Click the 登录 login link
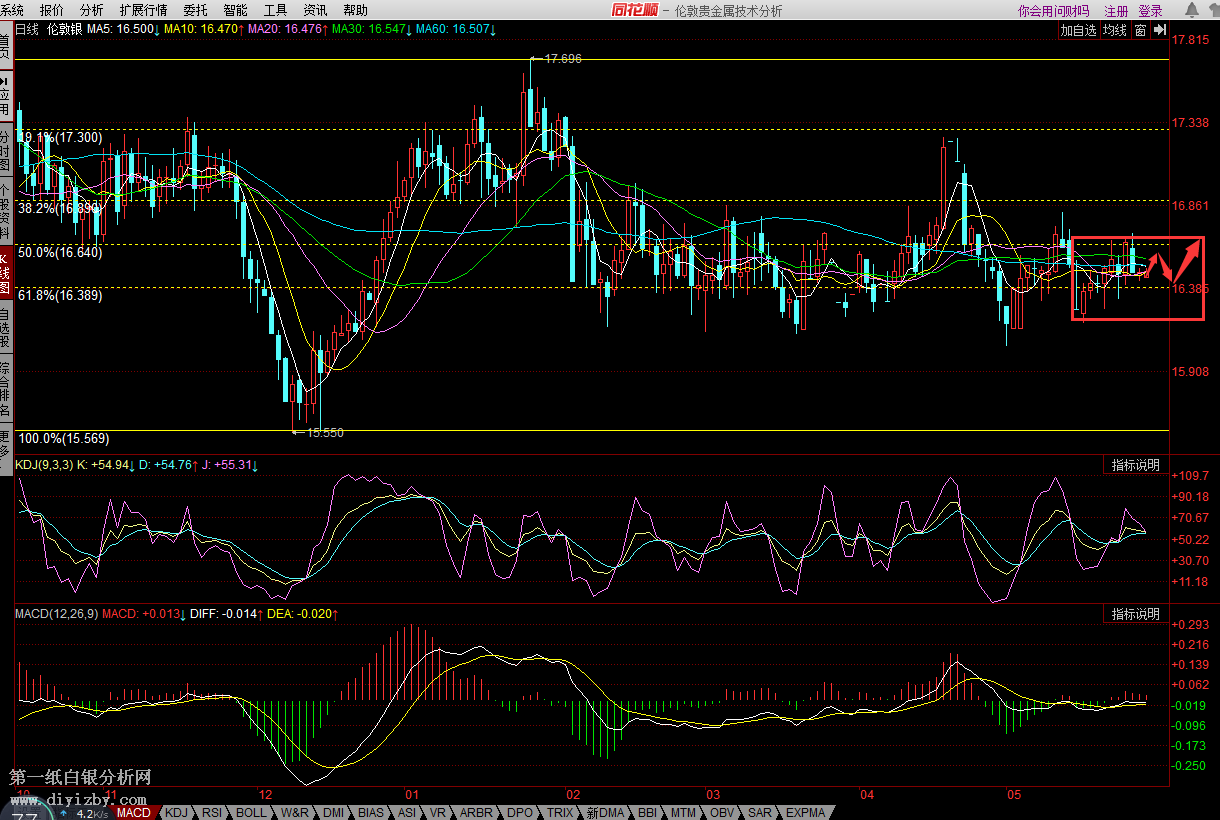 coord(1150,11)
